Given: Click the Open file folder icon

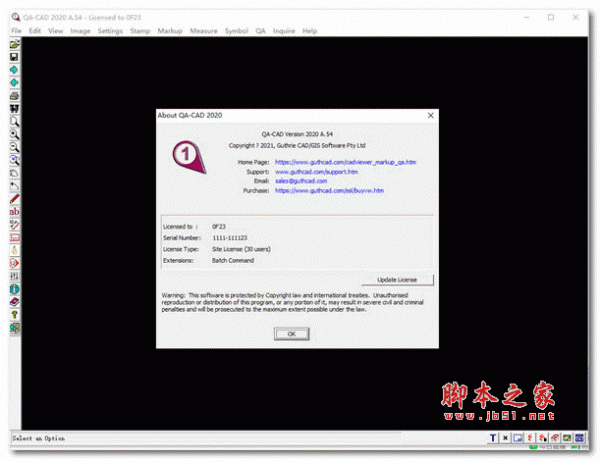Looking at the screenshot, I should [15, 44].
